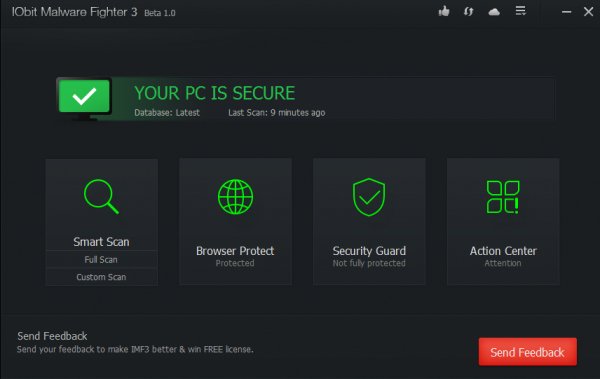Screen dimensions: 600x379
Task: Open the cloud icon in title bar
Action: 494,12
